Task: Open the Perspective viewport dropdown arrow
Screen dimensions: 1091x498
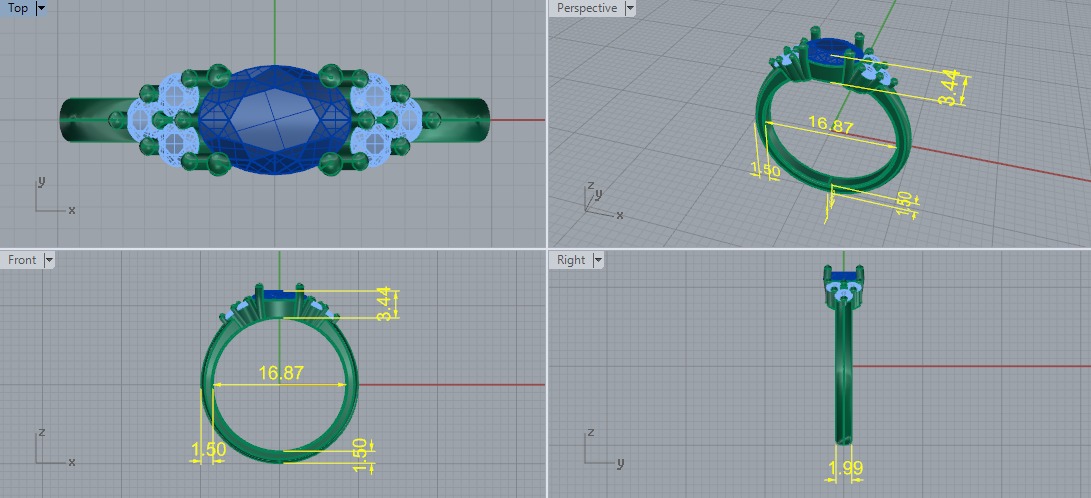Action: pyautogui.click(x=630, y=8)
